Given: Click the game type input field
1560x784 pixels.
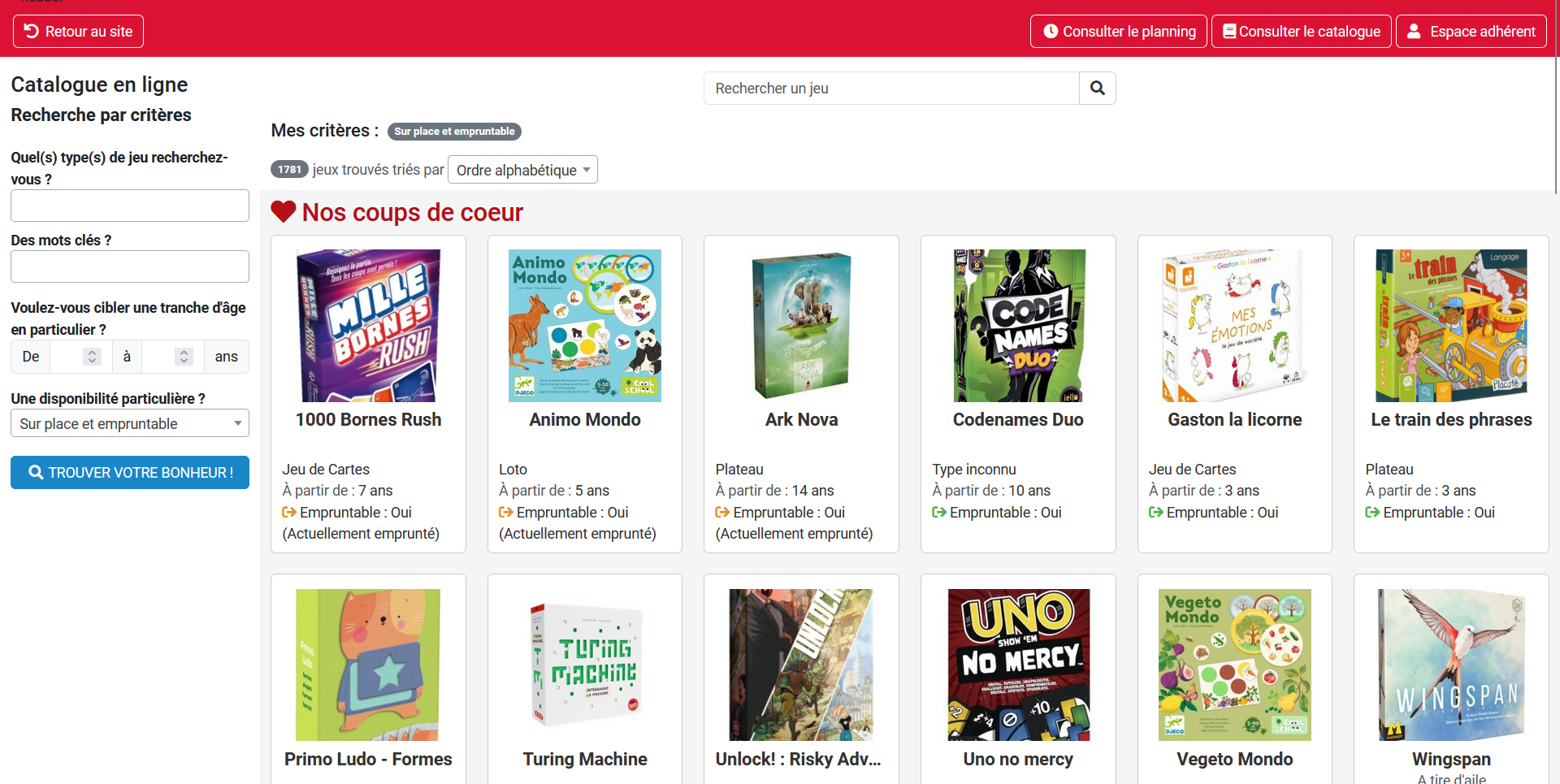Looking at the screenshot, I should pos(130,206).
